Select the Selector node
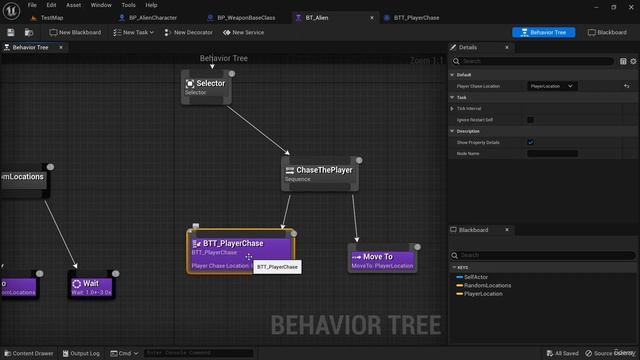Screen dimensions: 640x360 click(x=206, y=87)
